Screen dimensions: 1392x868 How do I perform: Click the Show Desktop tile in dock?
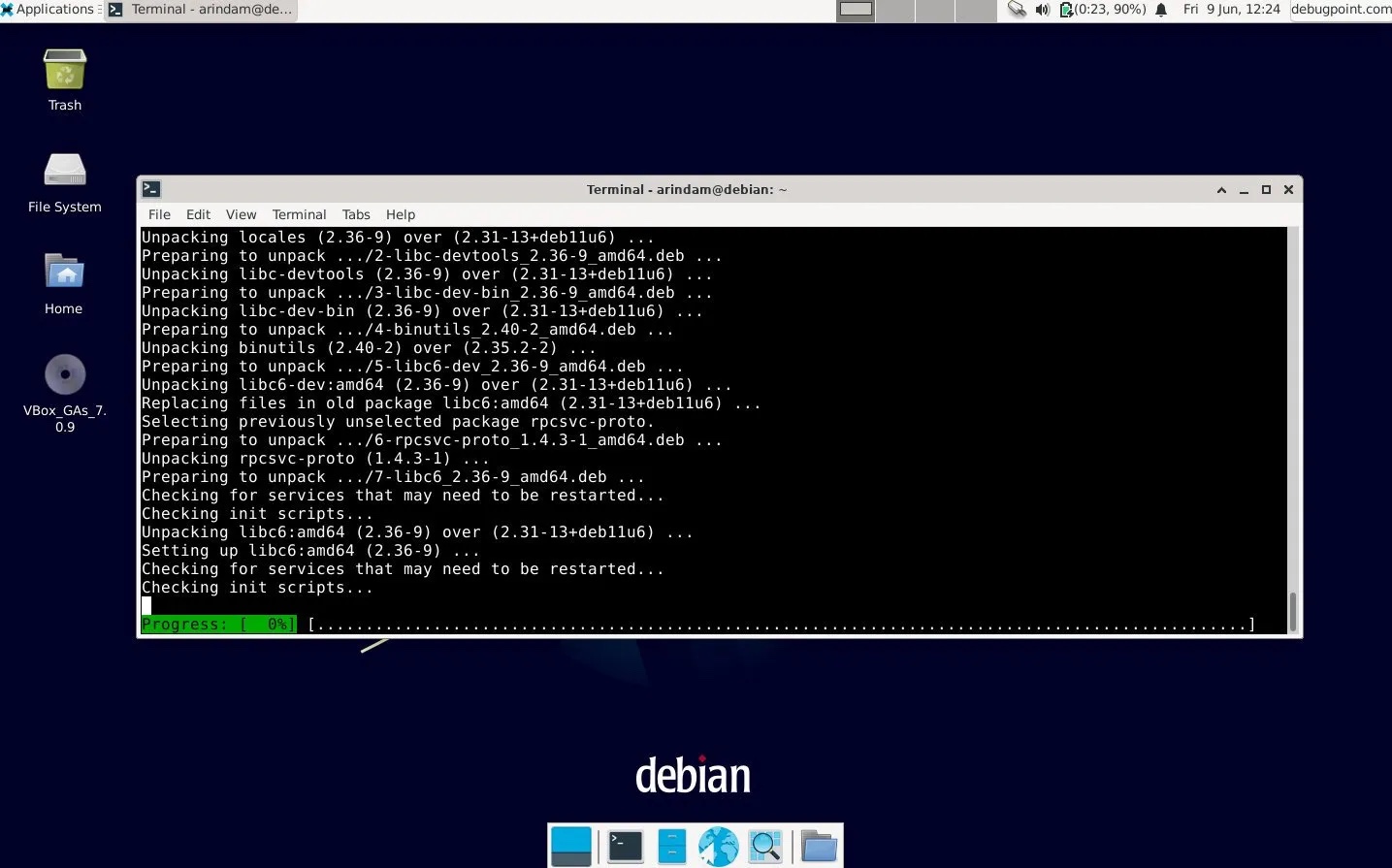click(x=570, y=845)
